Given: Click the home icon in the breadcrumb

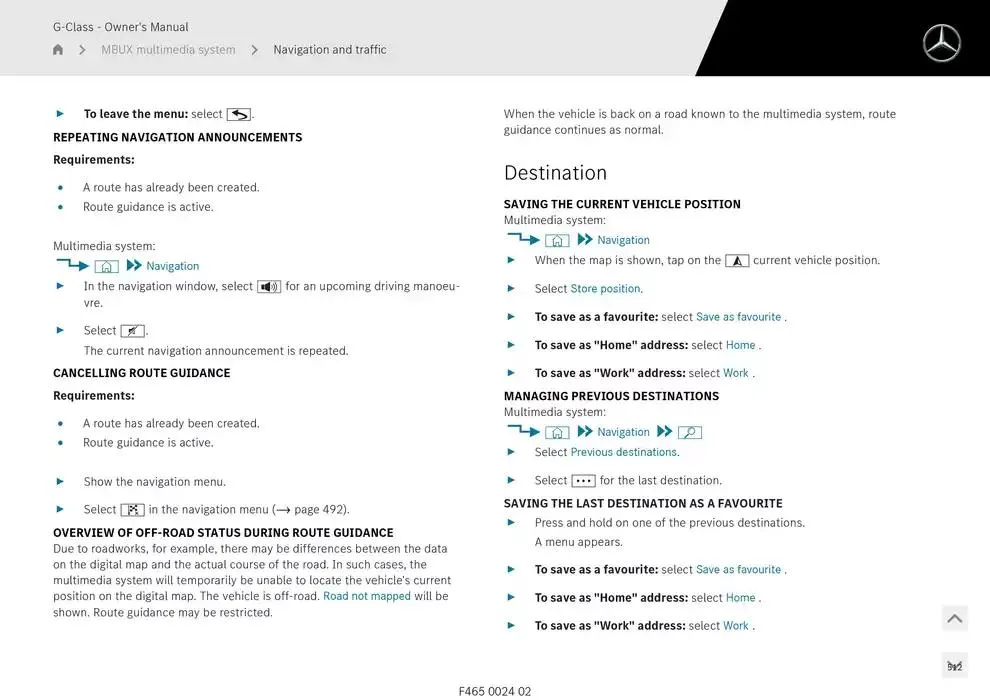Looking at the screenshot, I should click(58, 50).
